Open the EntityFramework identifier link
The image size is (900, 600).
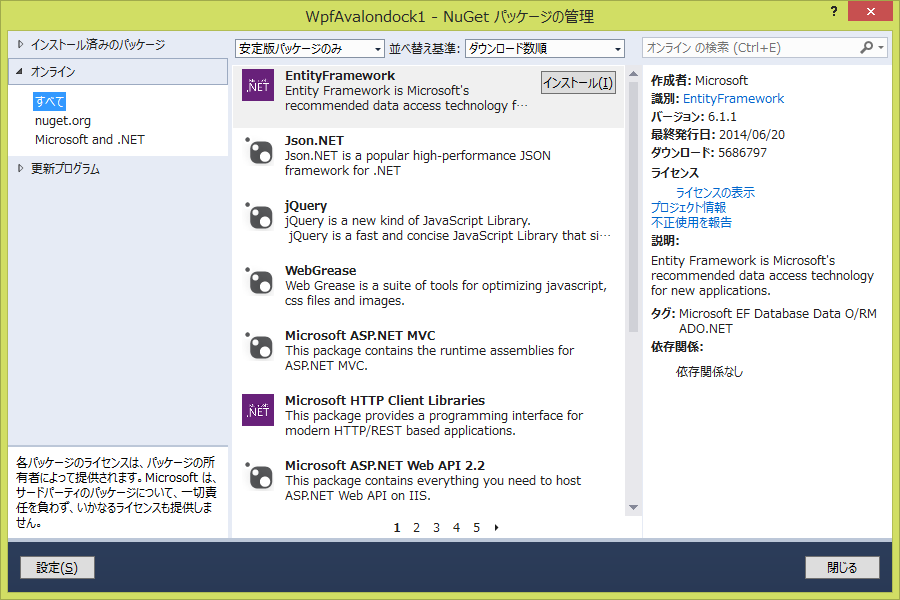pyautogui.click(x=733, y=99)
